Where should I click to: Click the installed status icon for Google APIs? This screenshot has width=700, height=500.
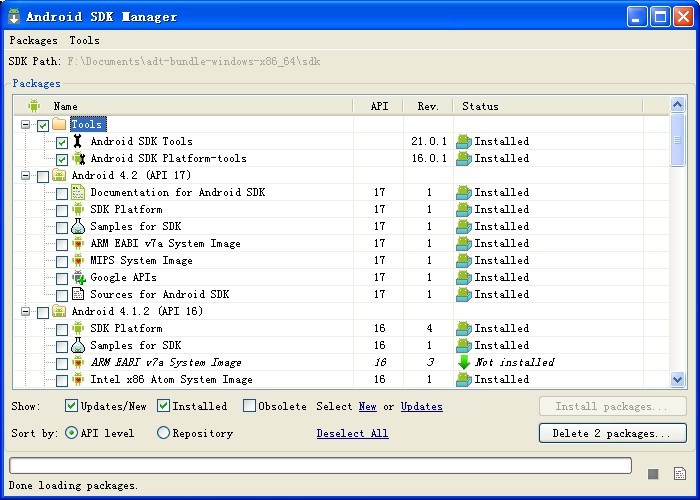[x=463, y=278]
